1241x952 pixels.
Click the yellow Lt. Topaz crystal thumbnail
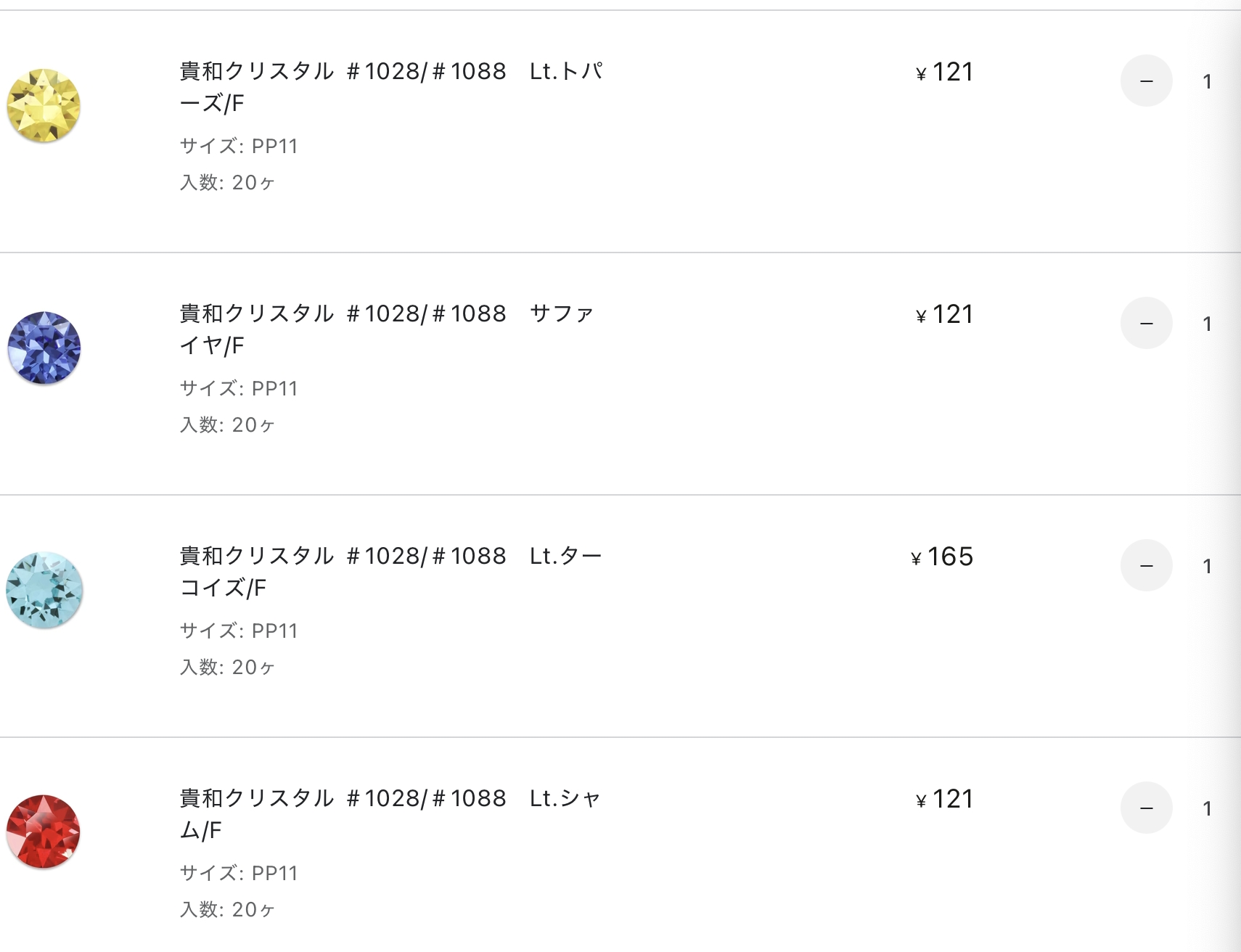pyautogui.click(x=44, y=106)
